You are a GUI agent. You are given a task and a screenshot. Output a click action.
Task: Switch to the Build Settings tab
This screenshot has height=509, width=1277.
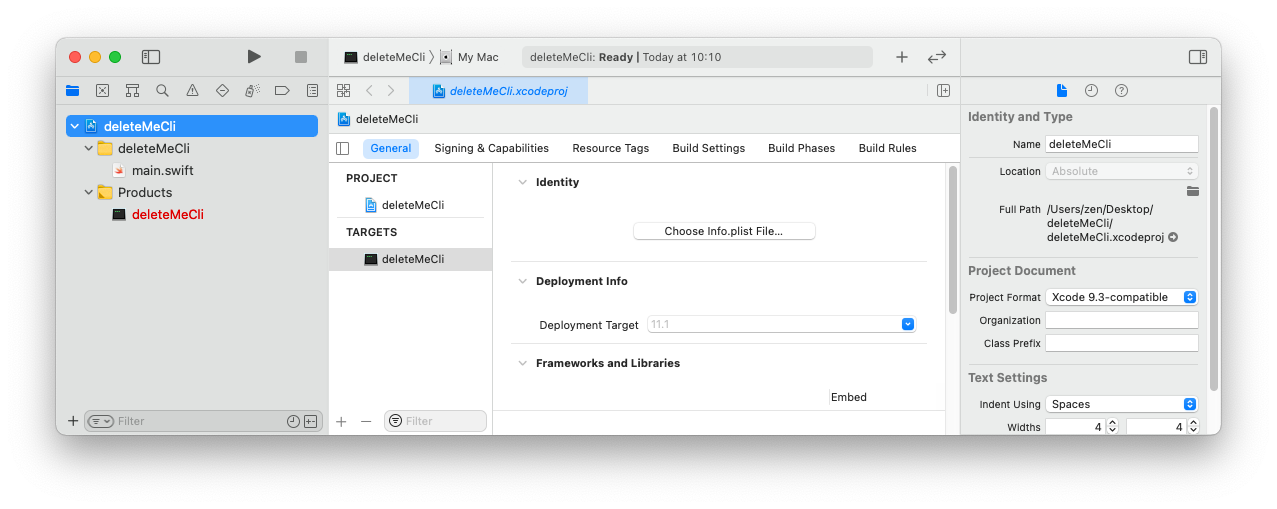(708, 148)
